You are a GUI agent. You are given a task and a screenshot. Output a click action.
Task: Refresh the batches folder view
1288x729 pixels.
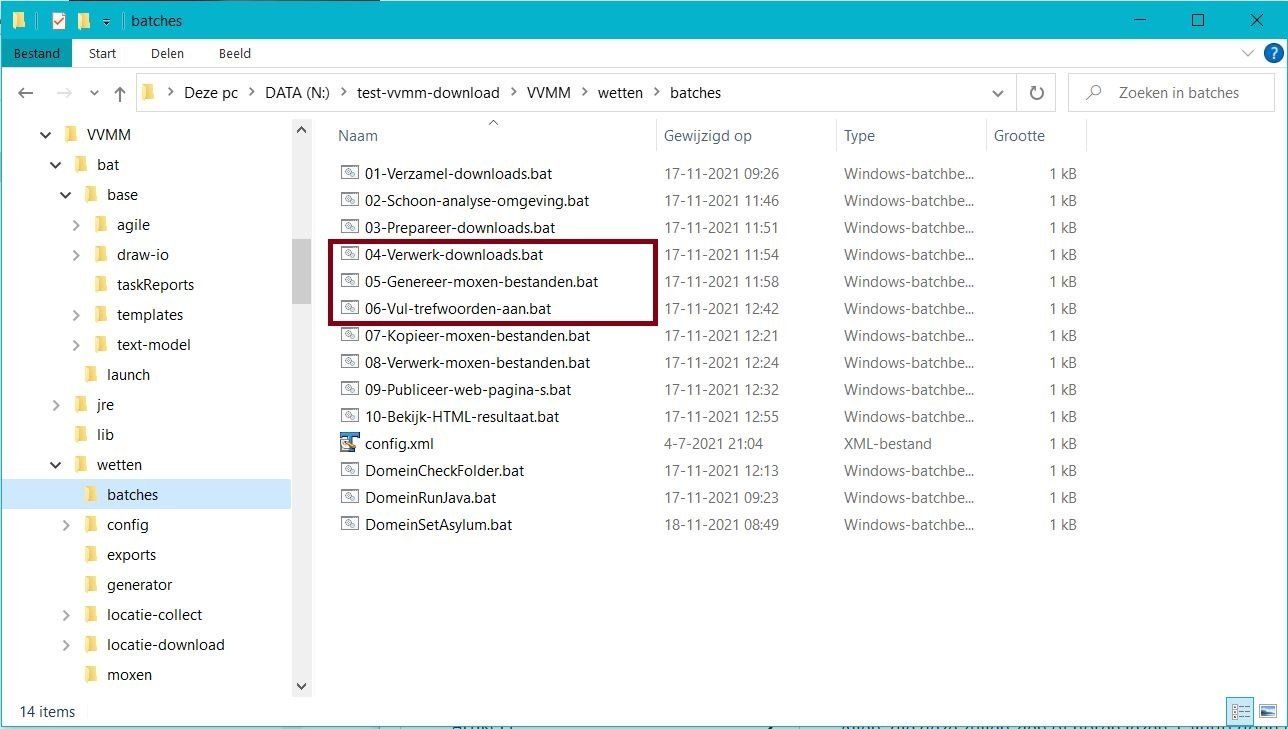pos(1037,93)
